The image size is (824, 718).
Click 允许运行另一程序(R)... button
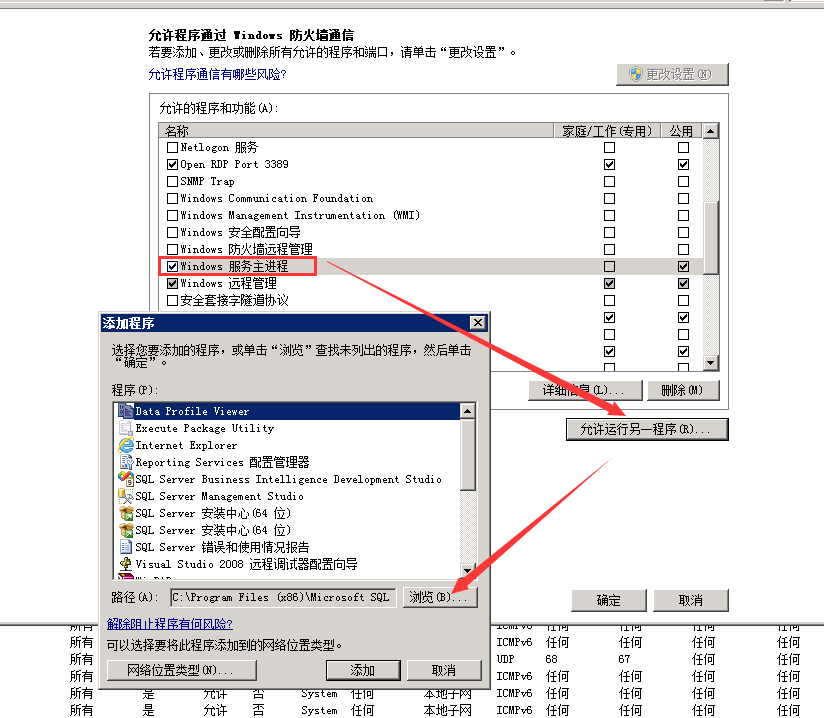[647, 429]
